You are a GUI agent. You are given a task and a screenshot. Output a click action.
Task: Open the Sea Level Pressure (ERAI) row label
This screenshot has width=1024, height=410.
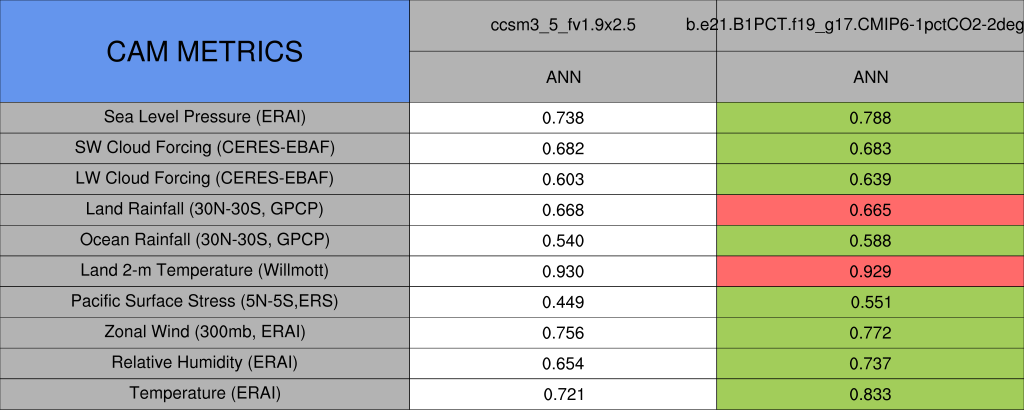point(204,117)
